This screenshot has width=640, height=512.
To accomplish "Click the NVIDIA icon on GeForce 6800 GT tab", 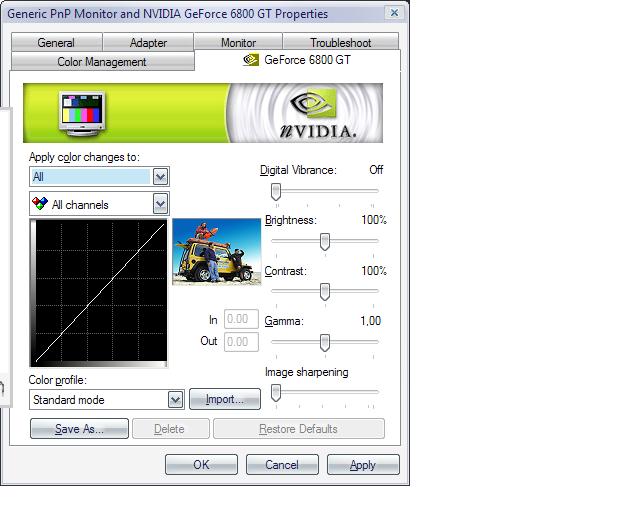I will (251, 60).
